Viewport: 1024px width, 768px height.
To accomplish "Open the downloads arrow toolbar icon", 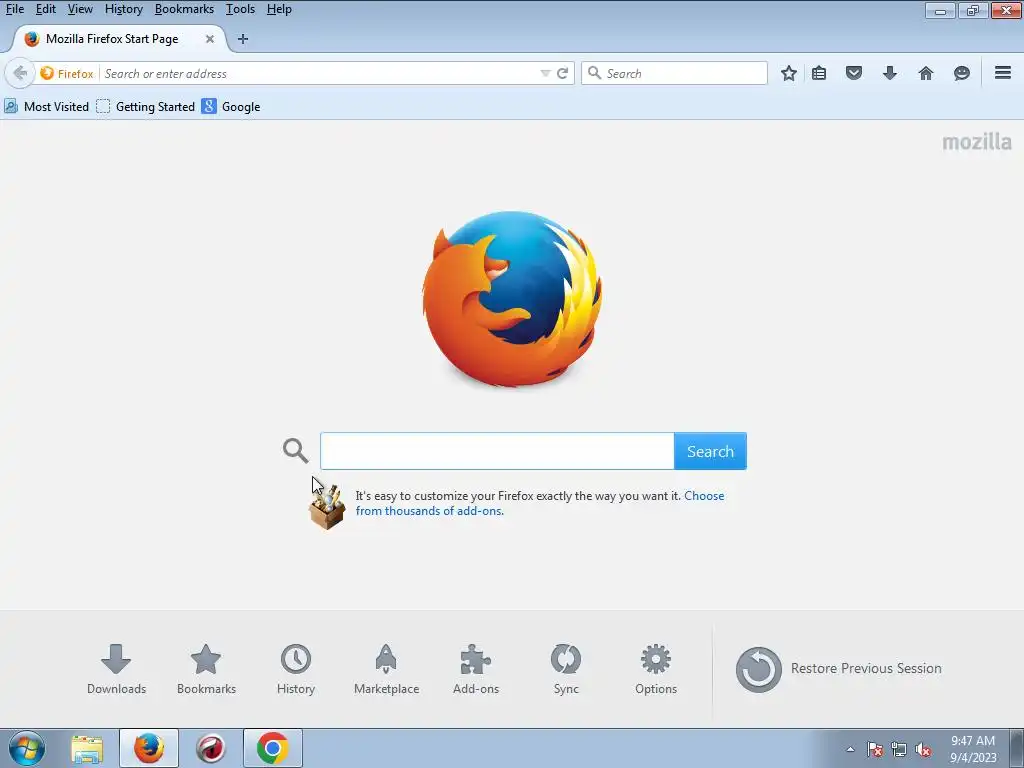I will click(x=889, y=73).
